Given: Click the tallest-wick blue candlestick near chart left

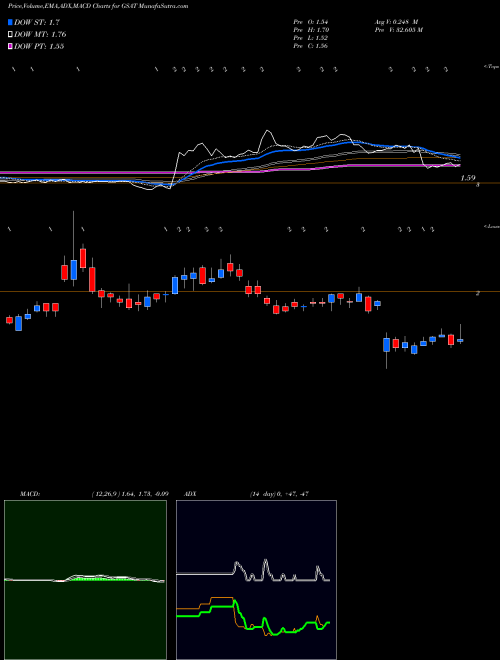Looking at the screenshot, I should [74, 269].
